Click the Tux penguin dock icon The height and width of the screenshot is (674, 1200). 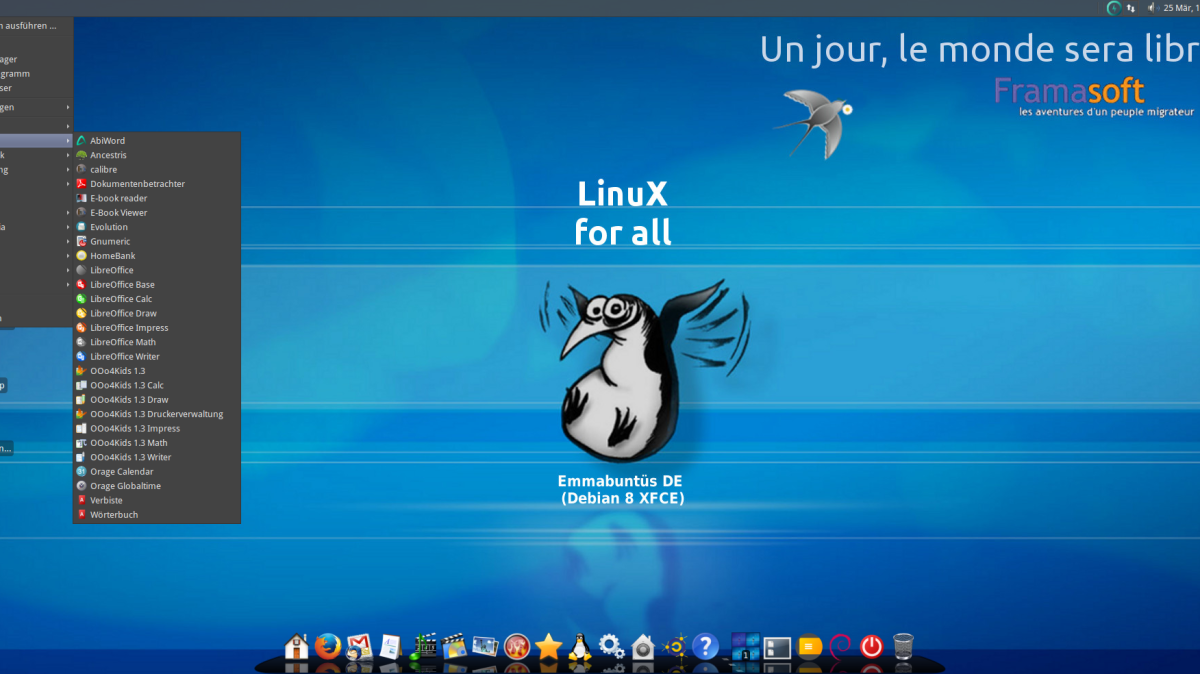point(581,647)
